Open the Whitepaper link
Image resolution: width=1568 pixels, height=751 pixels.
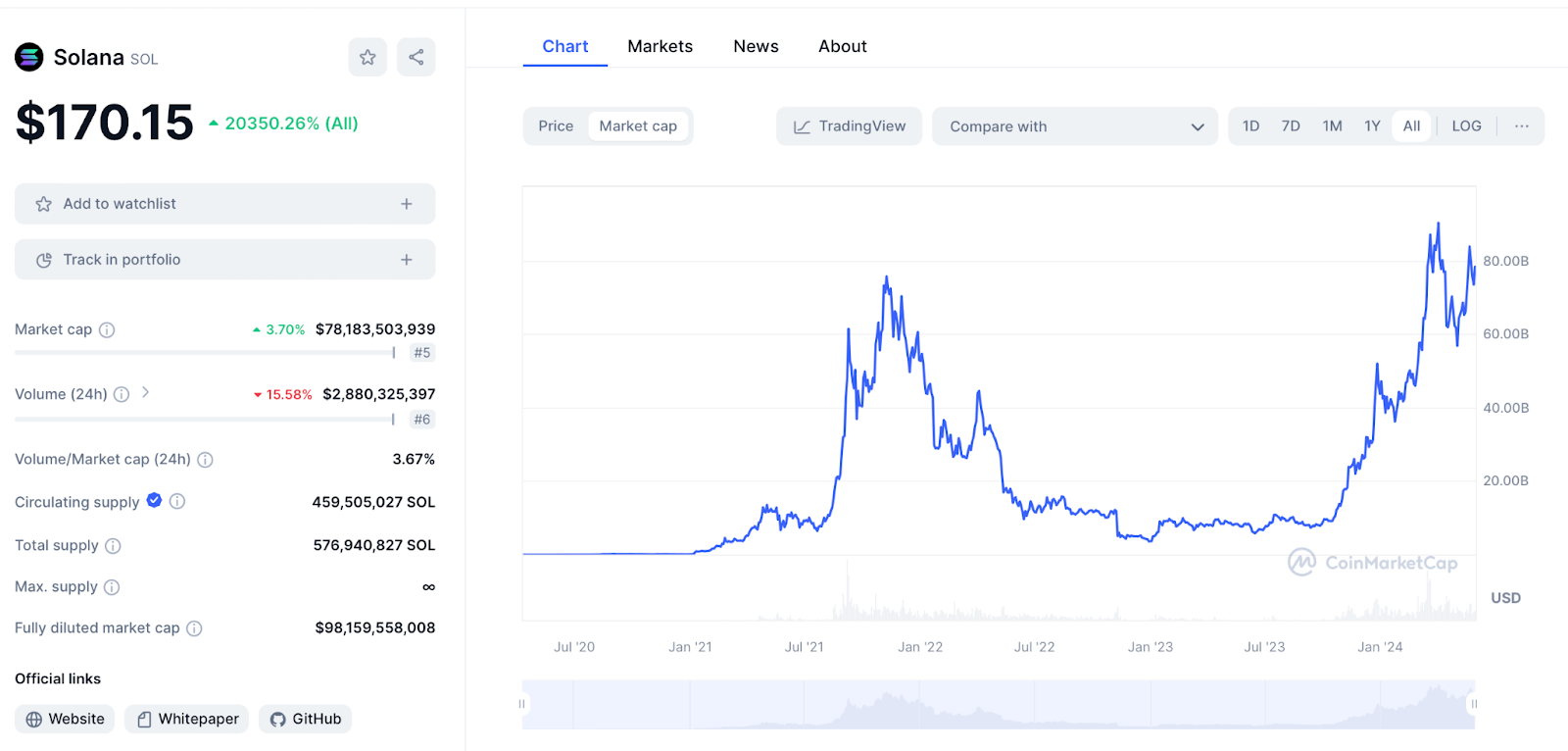coord(186,719)
